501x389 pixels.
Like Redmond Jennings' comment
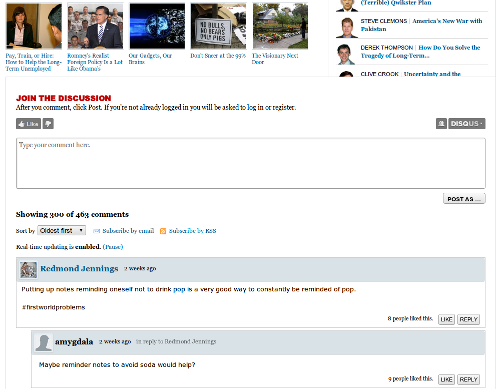point(446,319)
